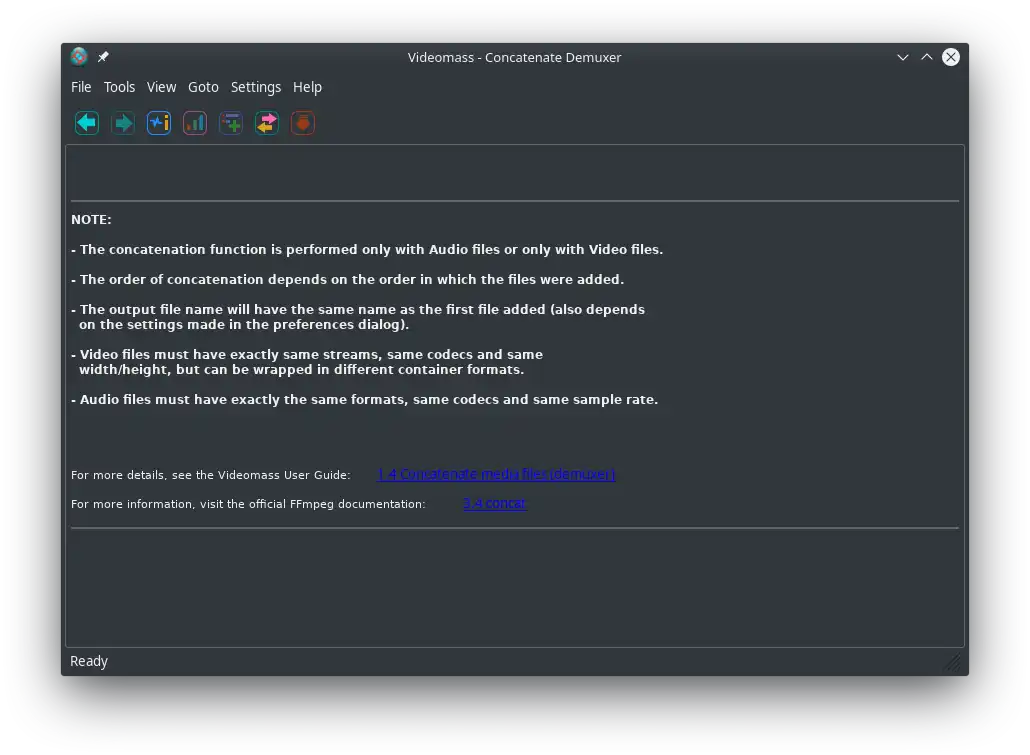Open the '3.4 concat' FFmpeg documentation link

(x=495, y=503)
